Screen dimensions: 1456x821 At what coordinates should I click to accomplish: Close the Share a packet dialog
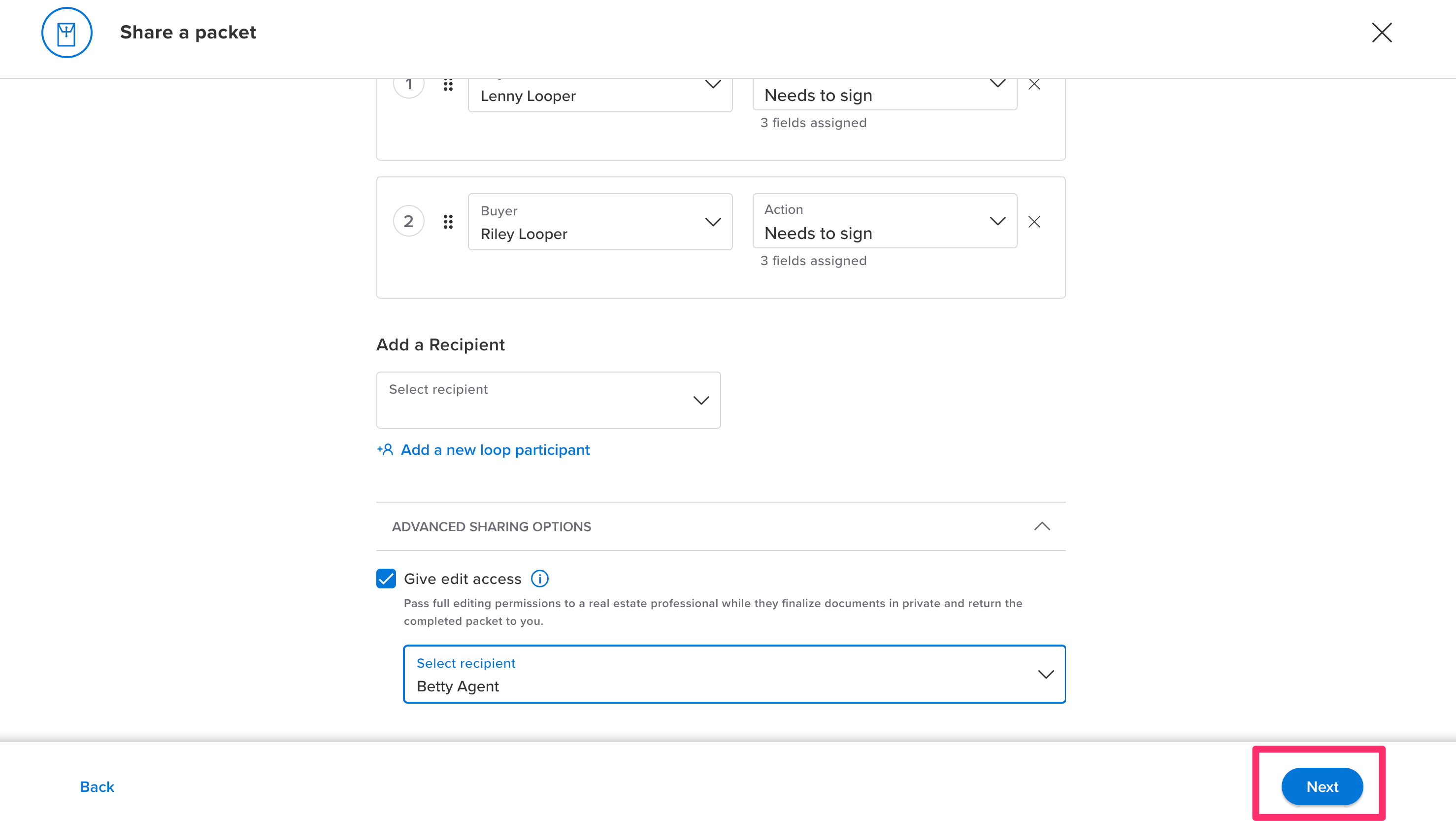1382,32
